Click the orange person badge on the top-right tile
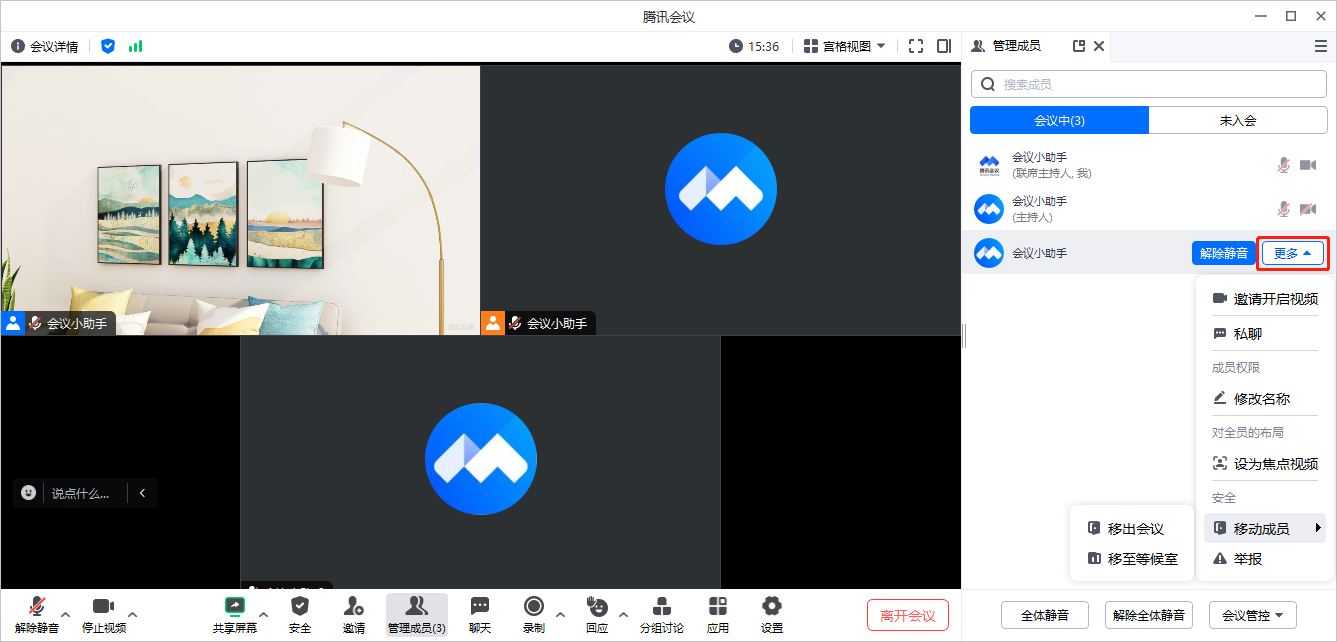The height and width of the screenshot is (642, 1337). point(493,323)
